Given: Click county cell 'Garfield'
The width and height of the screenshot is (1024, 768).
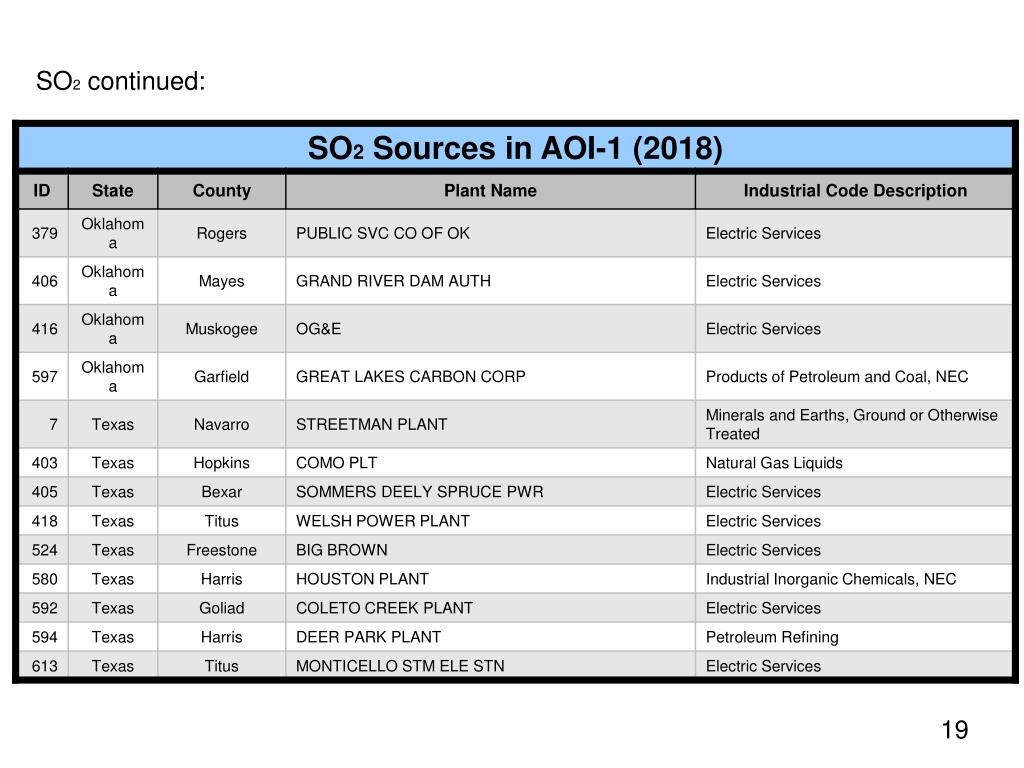Looking at the screenshot, I should [x=221, y=377].
